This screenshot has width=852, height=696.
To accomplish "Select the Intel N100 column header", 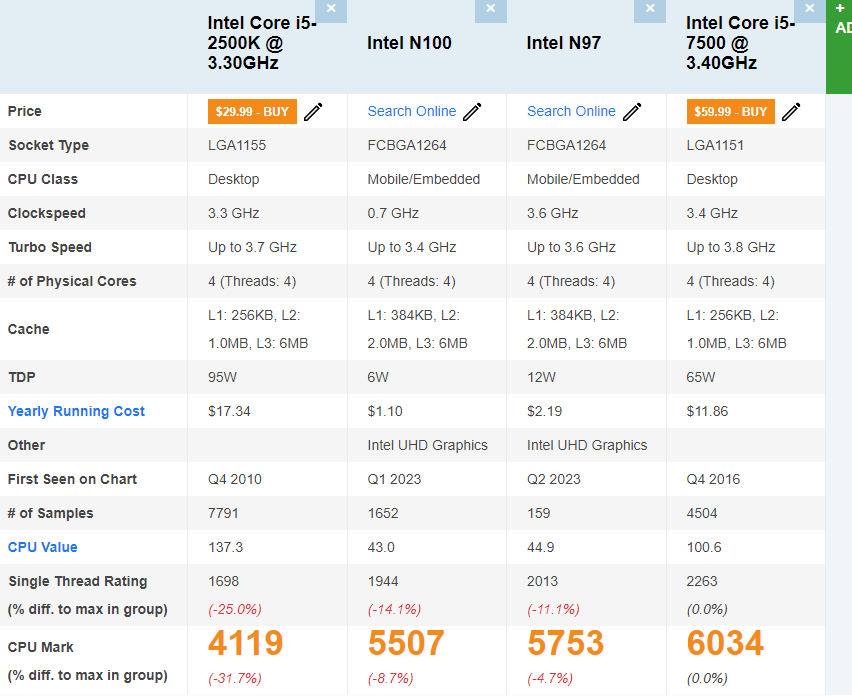I will point(410,43).
